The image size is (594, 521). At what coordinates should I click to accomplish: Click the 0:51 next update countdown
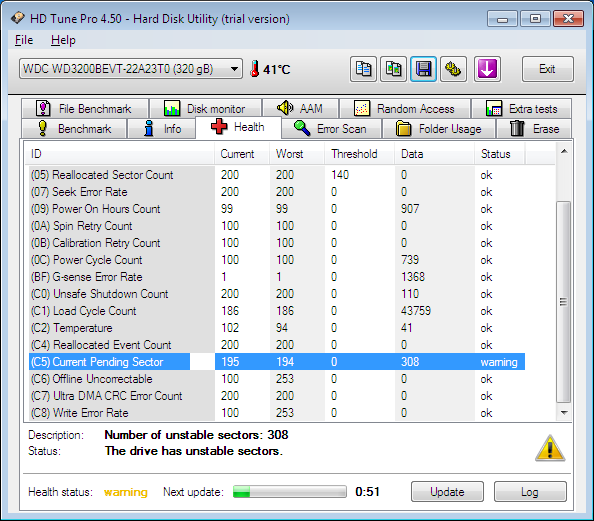367,492
